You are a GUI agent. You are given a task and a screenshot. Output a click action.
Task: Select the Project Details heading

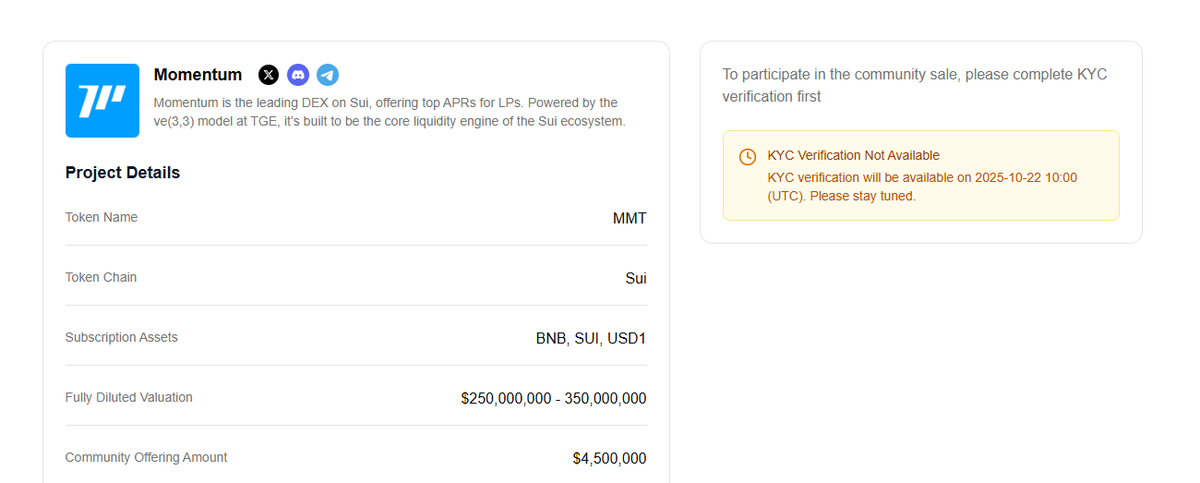tap(123, 173)
